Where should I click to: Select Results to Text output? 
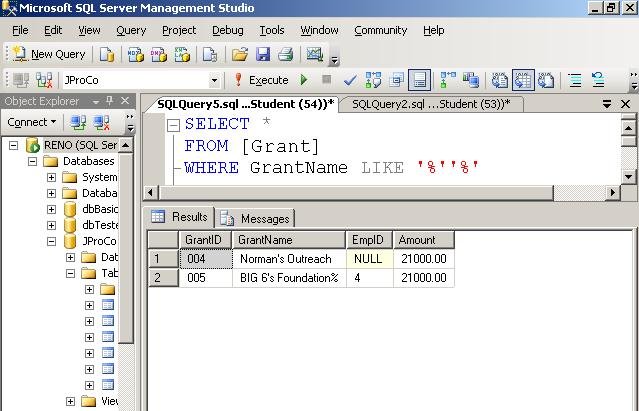click(500, 80)
